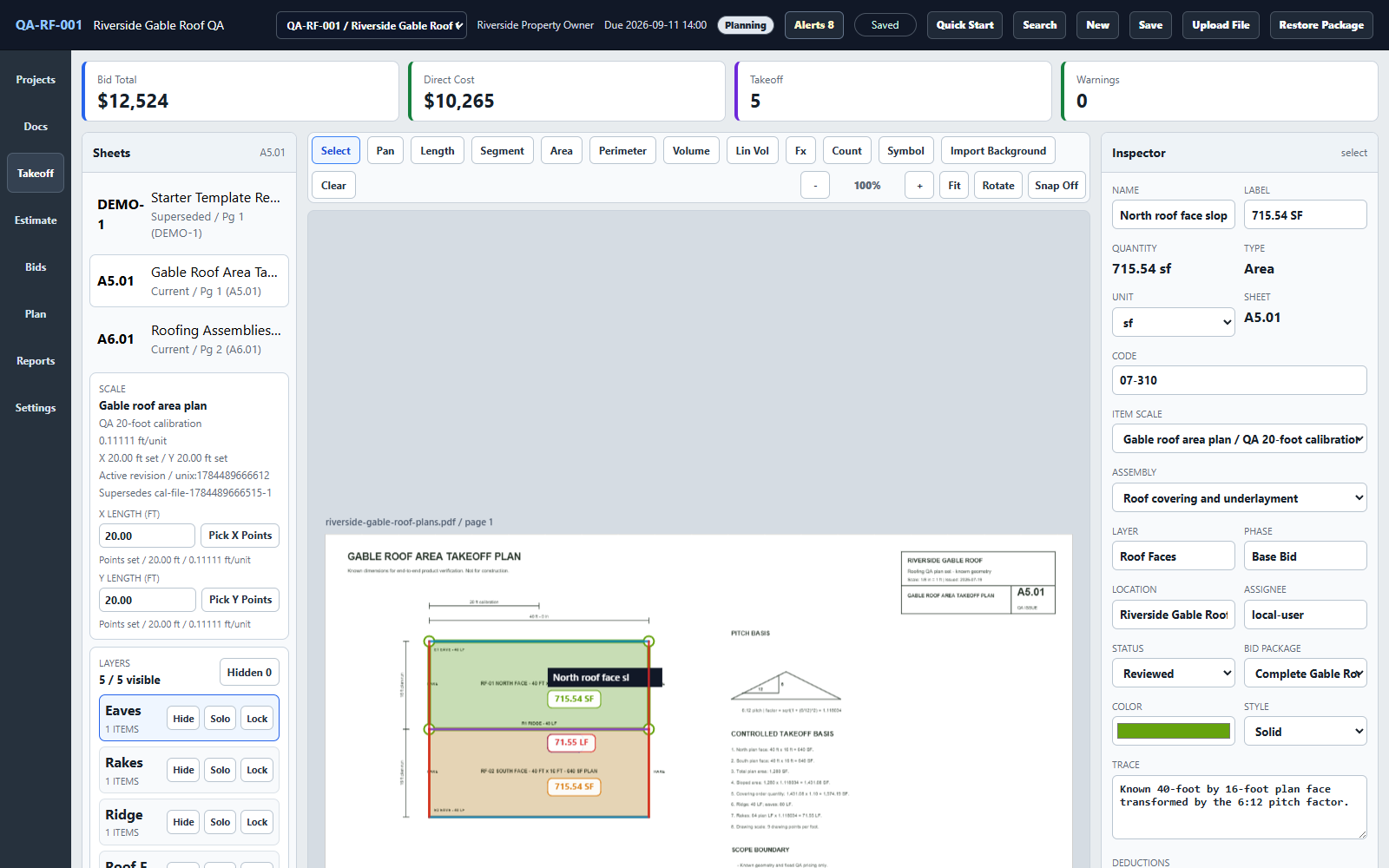Image resolution: width=1389 pixels, height=868 pixels.
Task: Open Settings in sidebar
Action: [x=36, y=408]
